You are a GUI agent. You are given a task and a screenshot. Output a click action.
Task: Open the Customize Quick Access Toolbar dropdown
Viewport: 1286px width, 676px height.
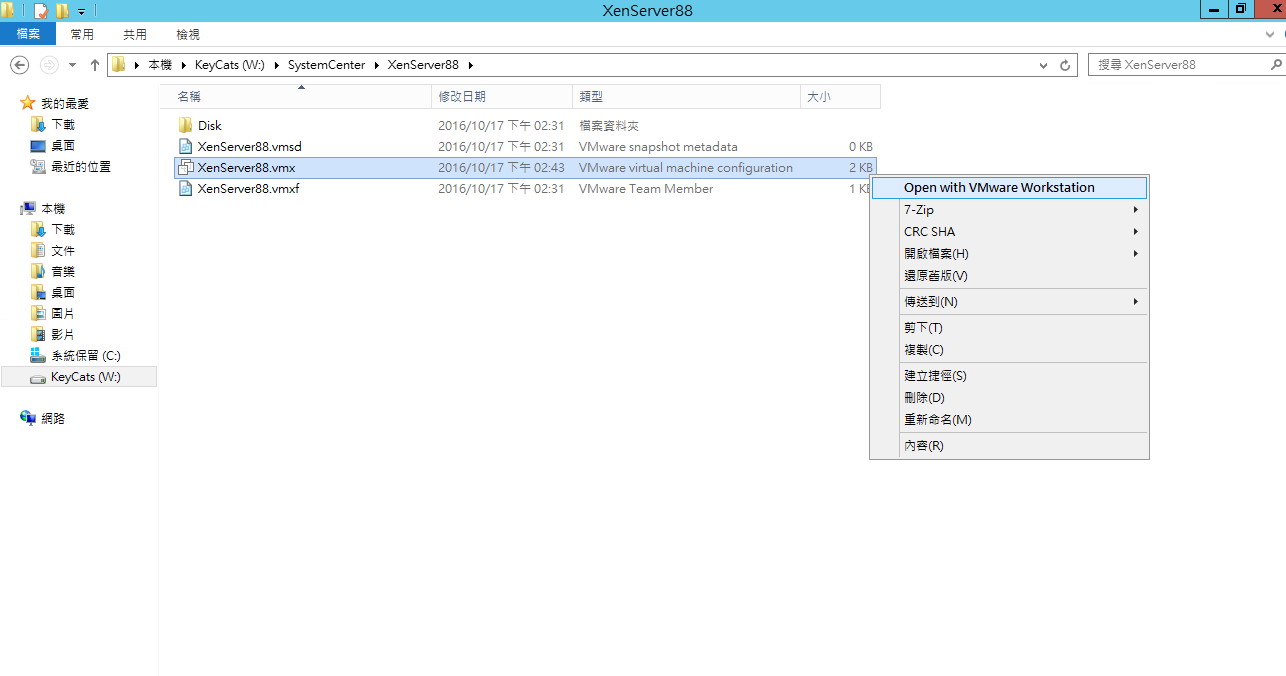click(81, 12)
